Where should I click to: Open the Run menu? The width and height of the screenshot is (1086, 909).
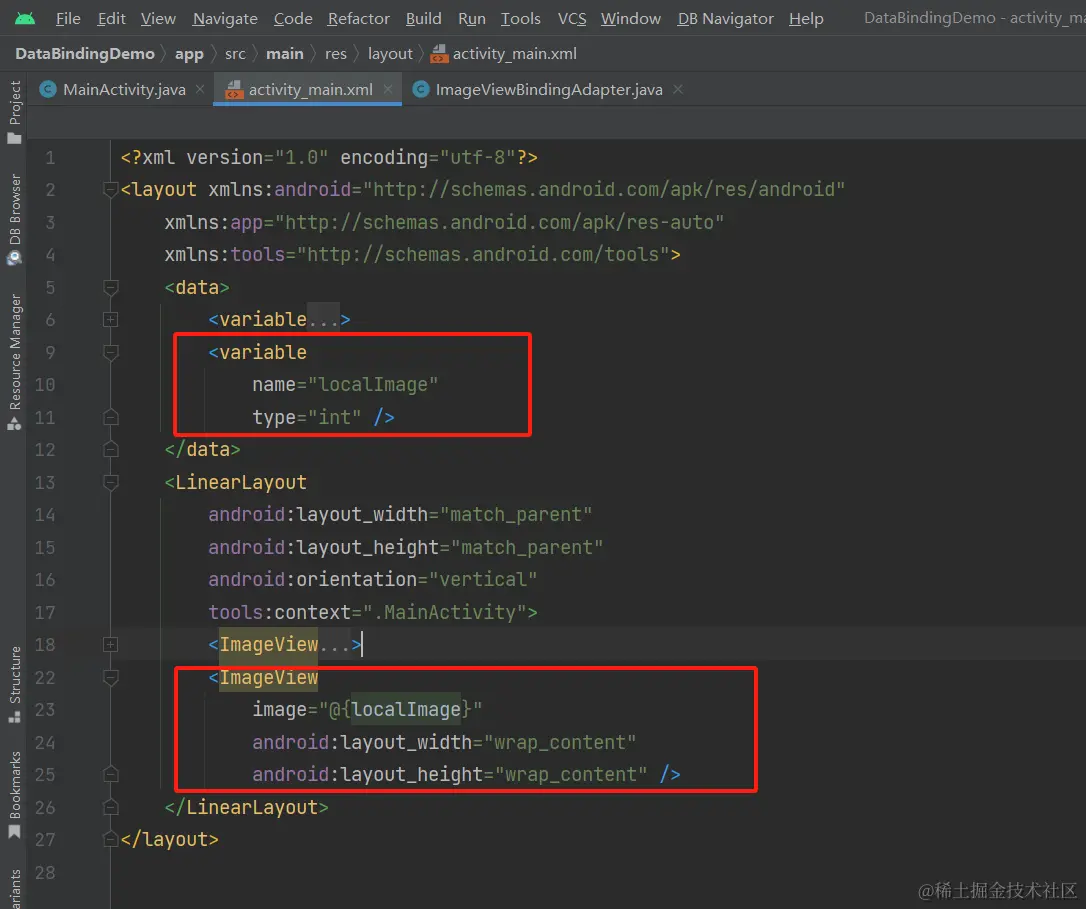[x=472, y=19]
